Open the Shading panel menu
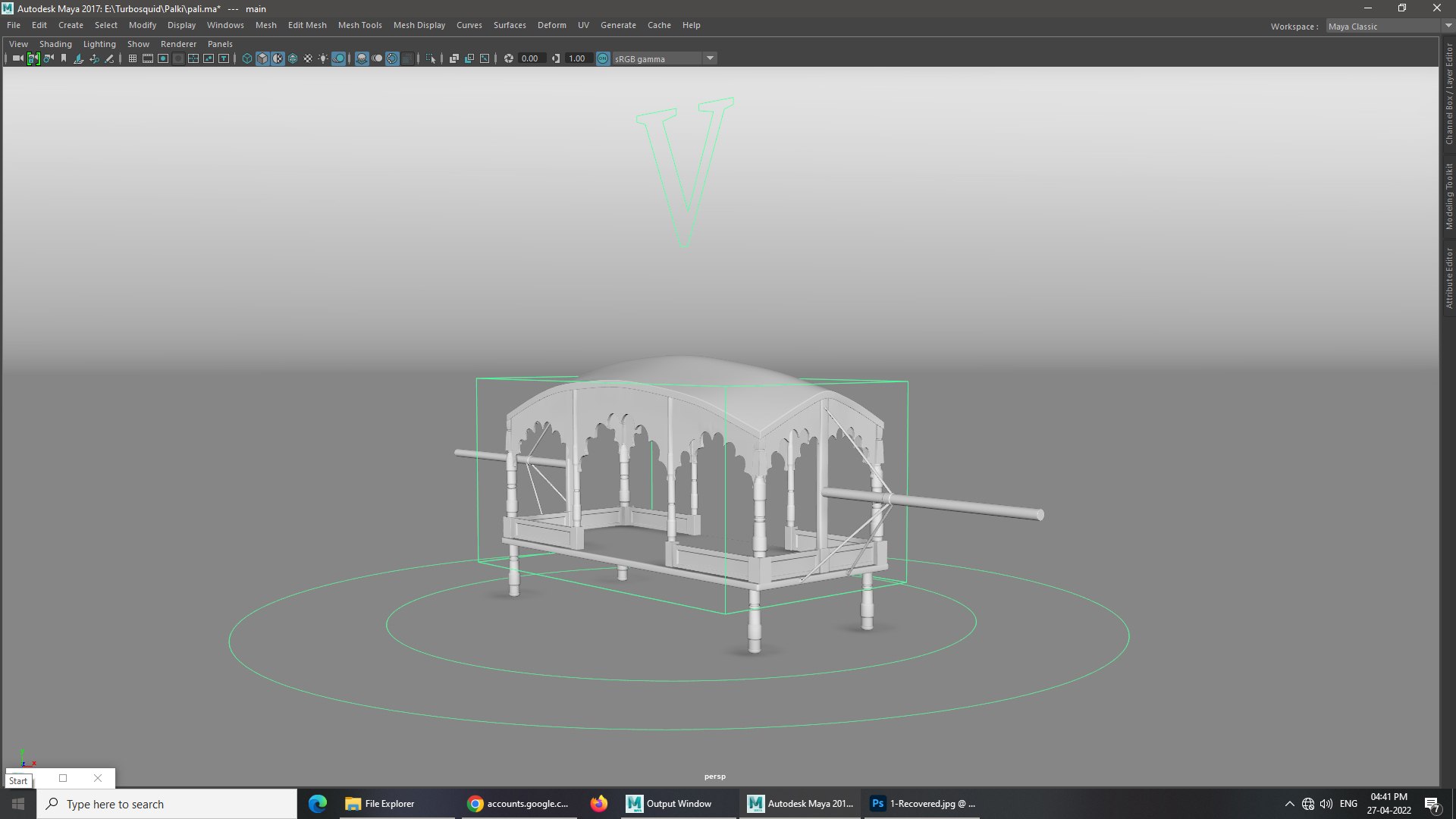 click(x=55, y=44)
